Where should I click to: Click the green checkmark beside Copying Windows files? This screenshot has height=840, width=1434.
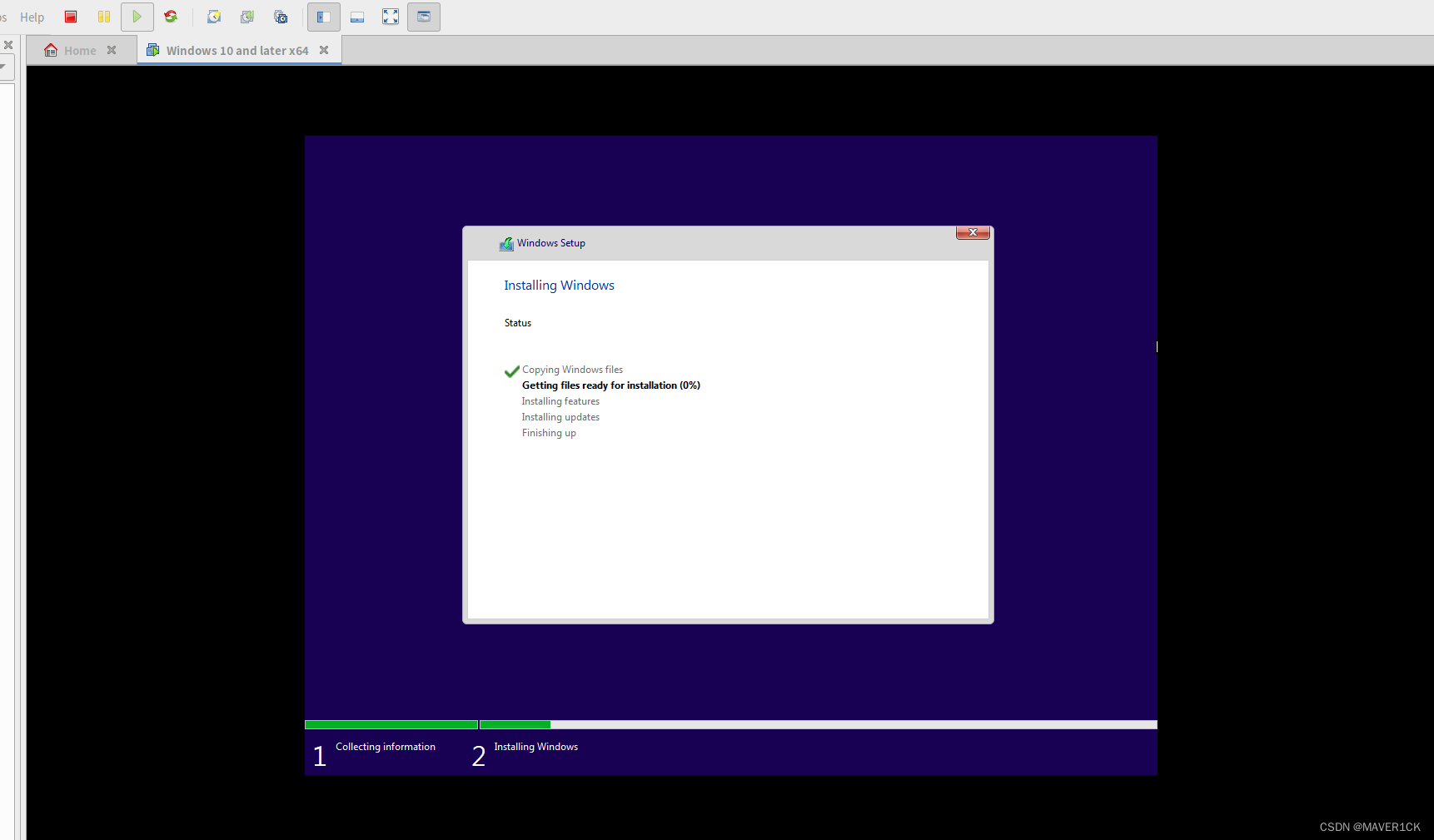(x=511, y=371)
